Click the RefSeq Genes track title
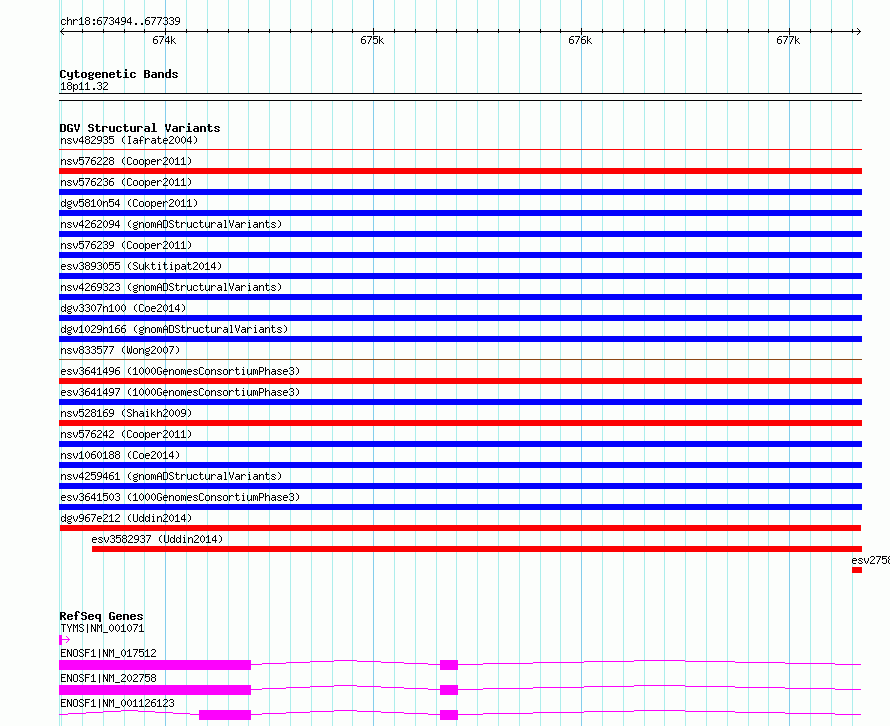Image resolution: width=890 pixels, height=726 pixels. (x=101, y=616)
